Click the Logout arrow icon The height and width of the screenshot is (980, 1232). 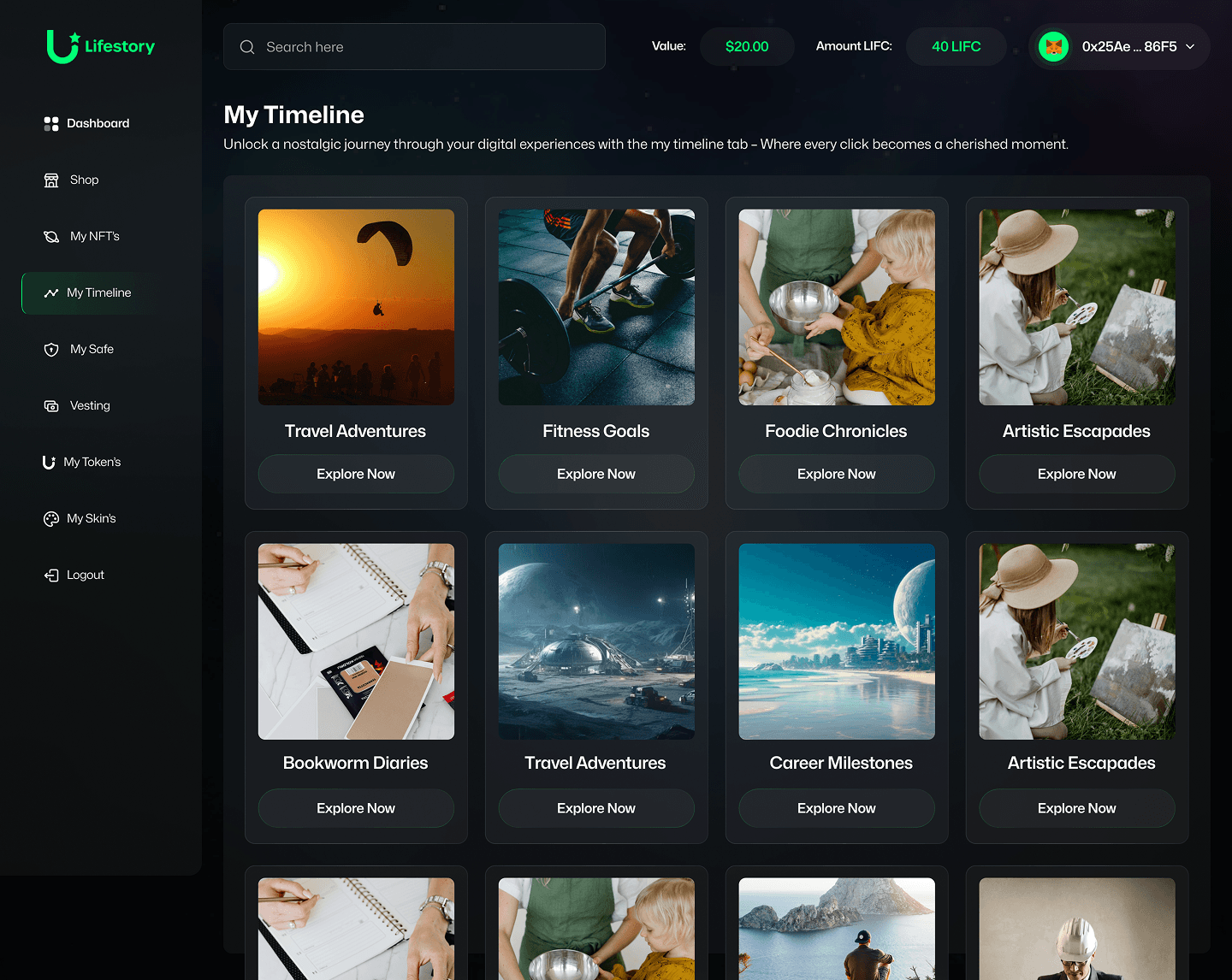tap(51, 575)
